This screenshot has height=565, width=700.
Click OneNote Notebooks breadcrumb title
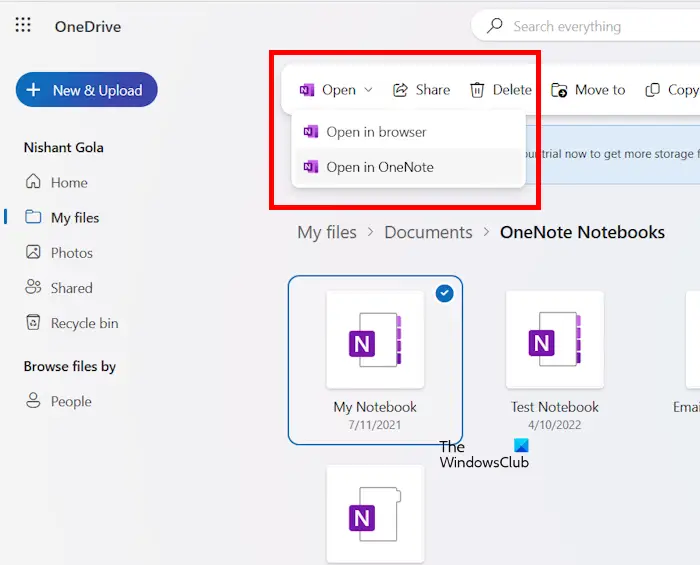click(x=582, y=232)
